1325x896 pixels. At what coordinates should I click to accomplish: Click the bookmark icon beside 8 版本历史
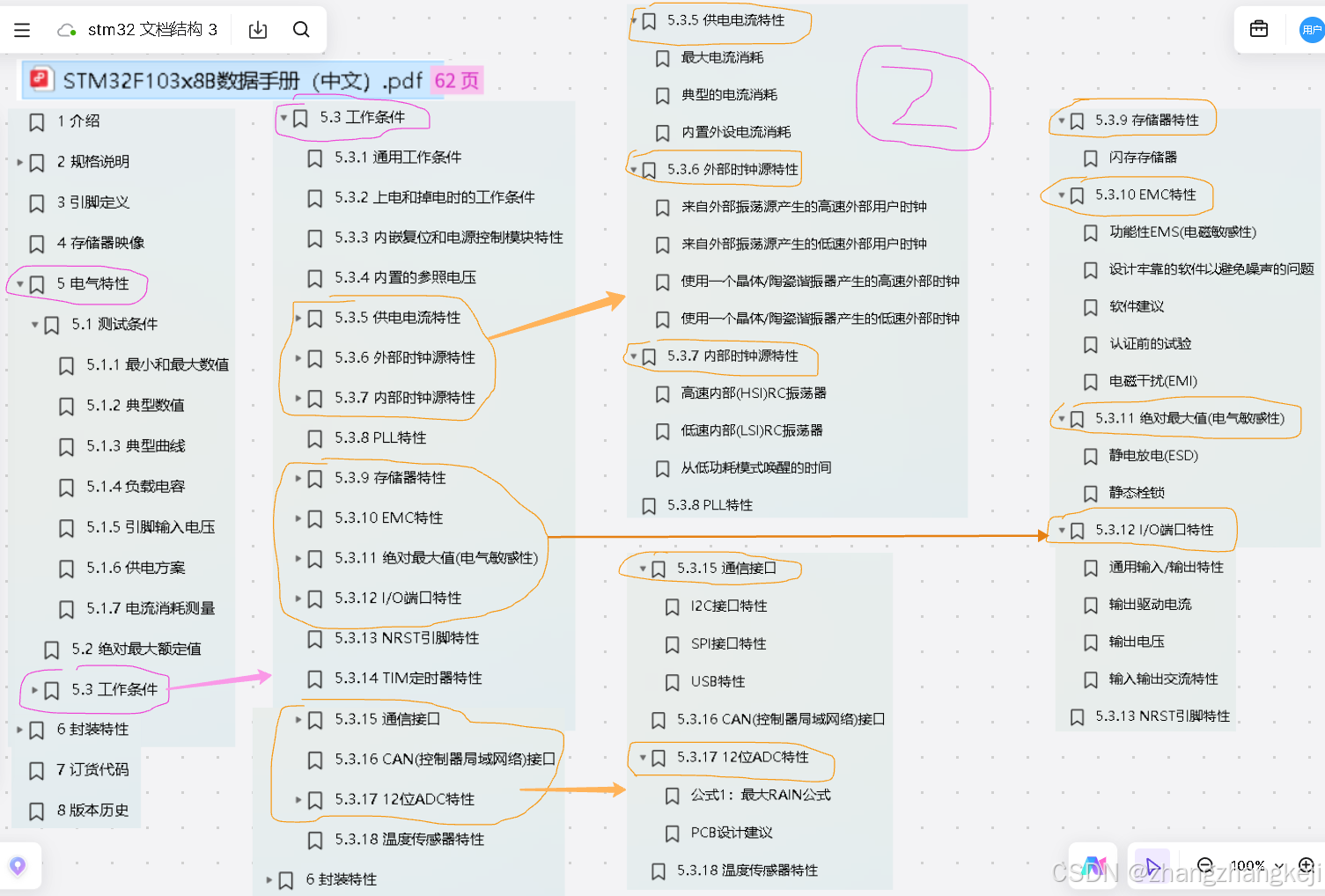tap(37, 812)
